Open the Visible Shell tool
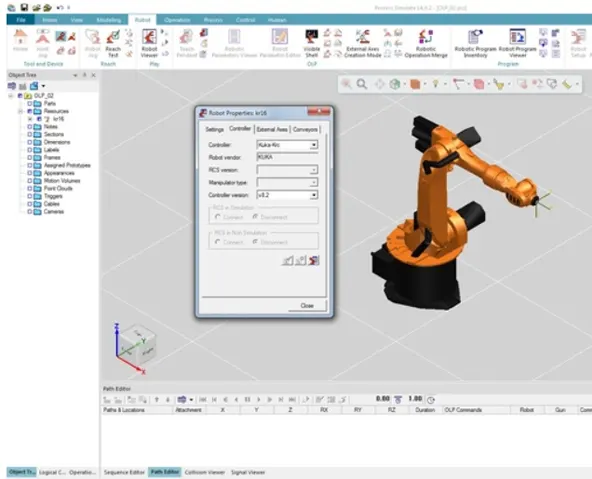Viewport: 592px width, 479px height. (311, 43)
